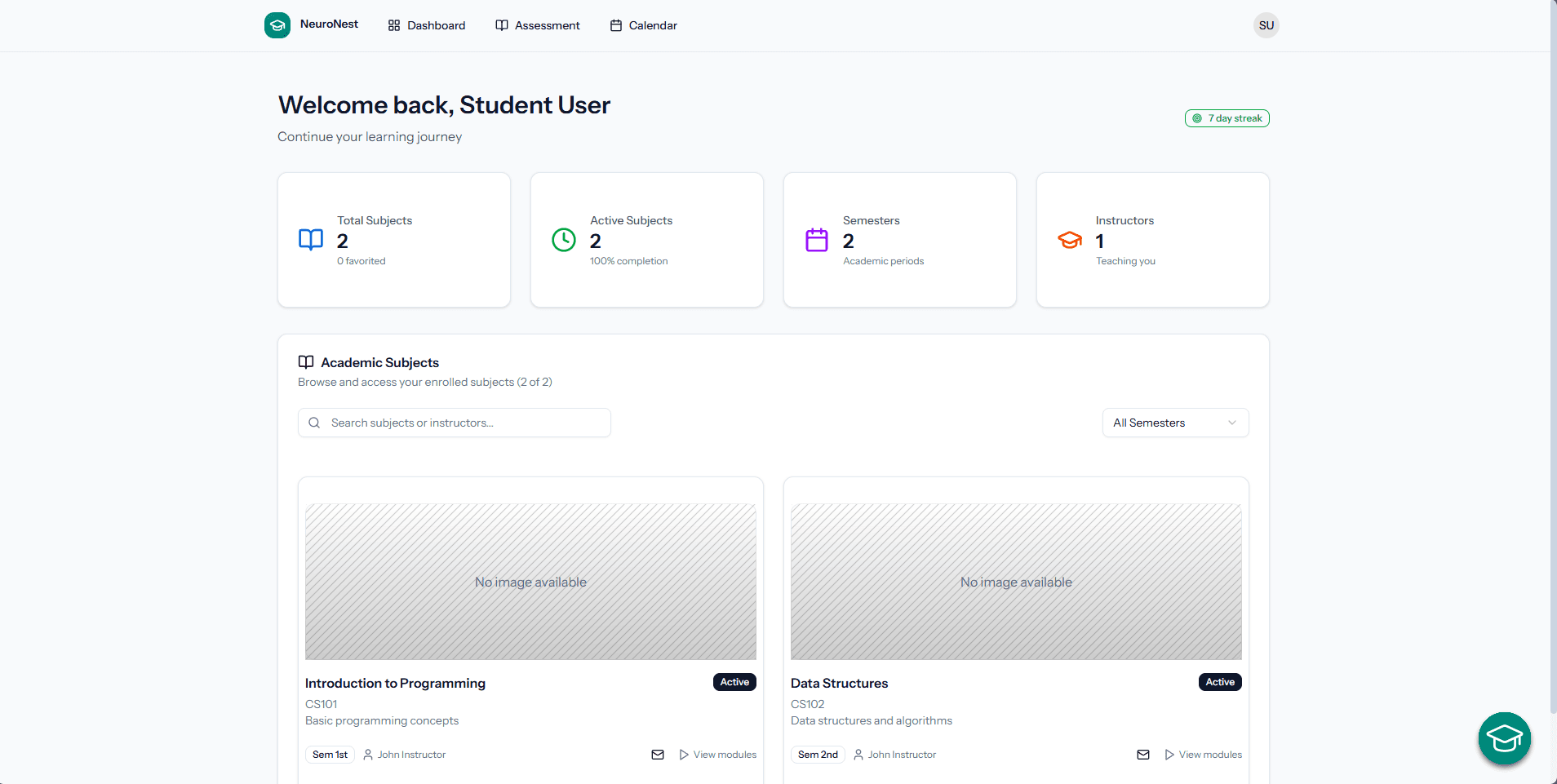Click the mail icon on Data Structures card
The height and width of the screenshot is (784, 1557).
(x=1142, y=755)
